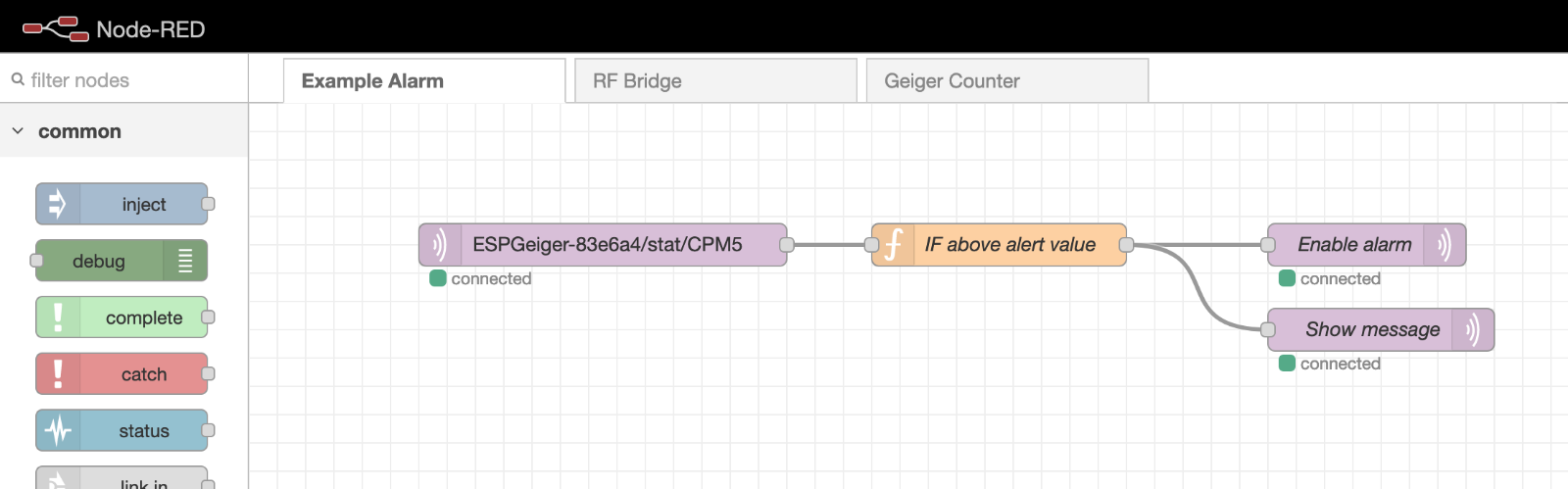1568x489 pixels.
Task: Click the catch node exclamation icon
Action: point(58,374)
